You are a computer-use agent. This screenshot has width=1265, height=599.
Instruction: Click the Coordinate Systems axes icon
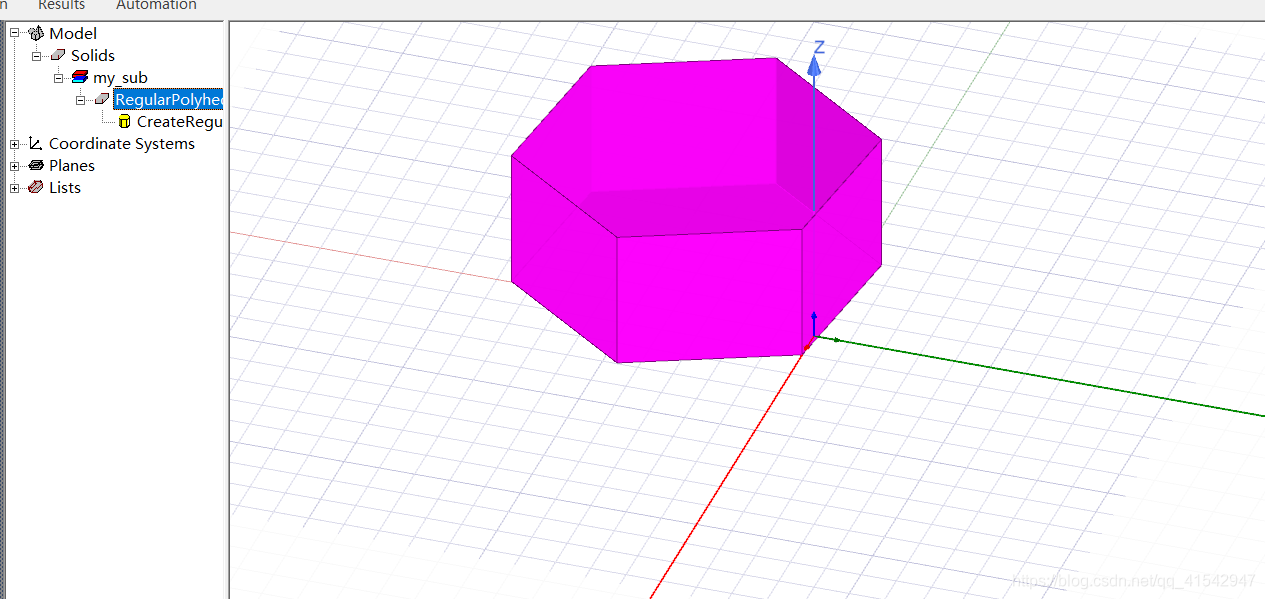pyautogui.click(x=36, y=143)
